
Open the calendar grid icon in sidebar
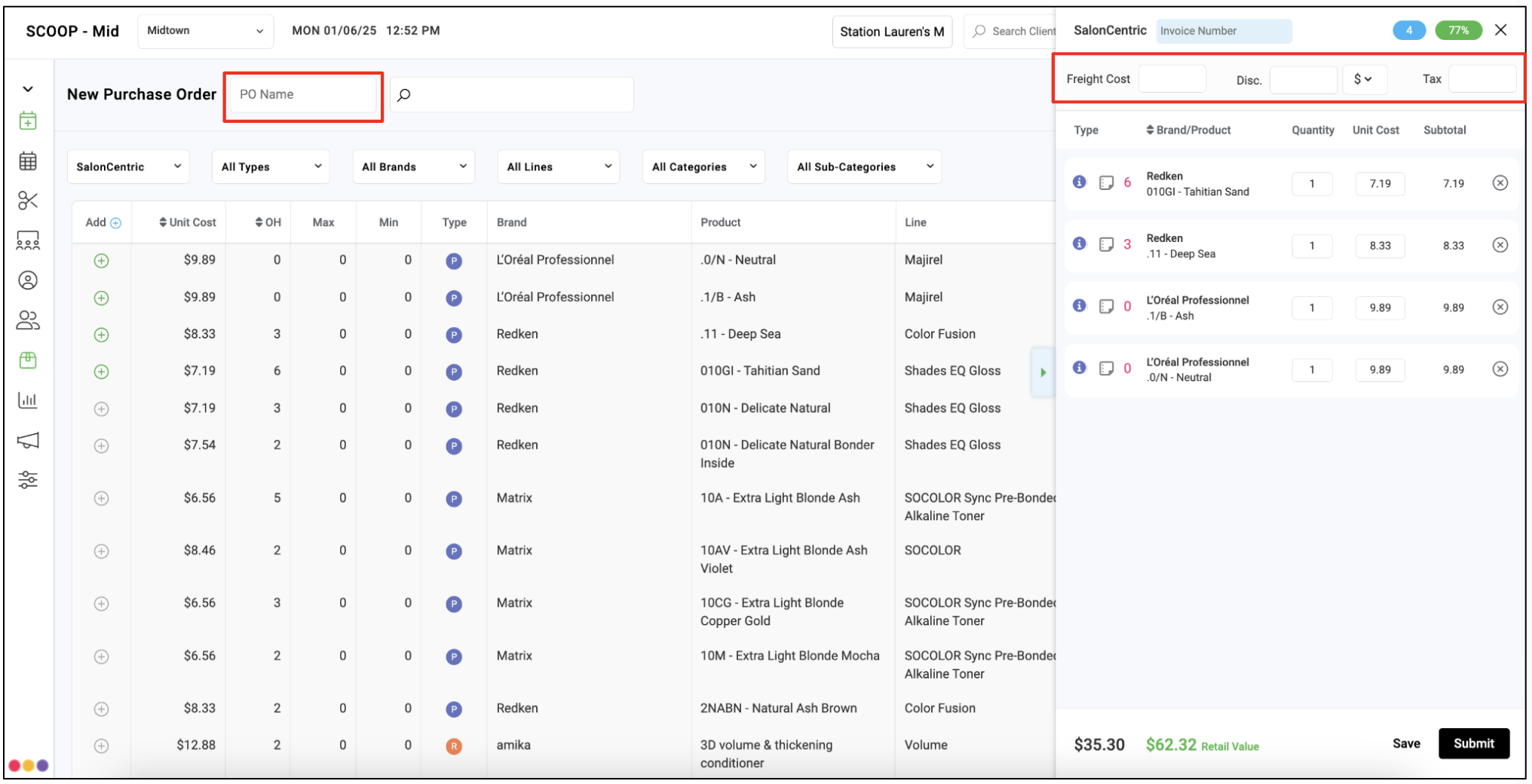28,161
